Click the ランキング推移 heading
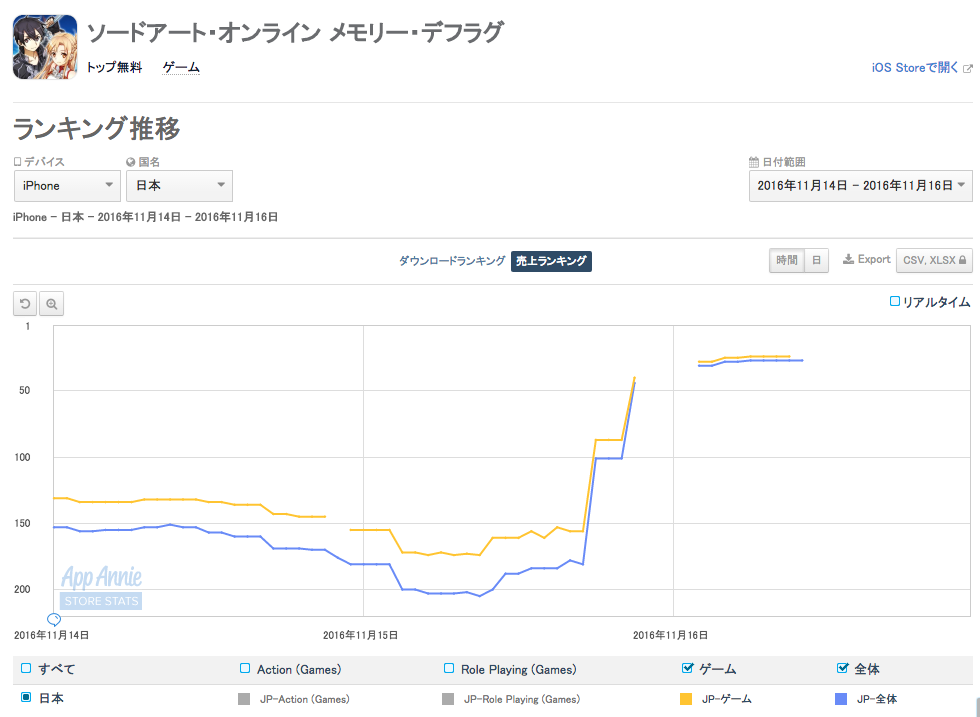The height and width of the screenshot is (717, 980). (97, 129)
